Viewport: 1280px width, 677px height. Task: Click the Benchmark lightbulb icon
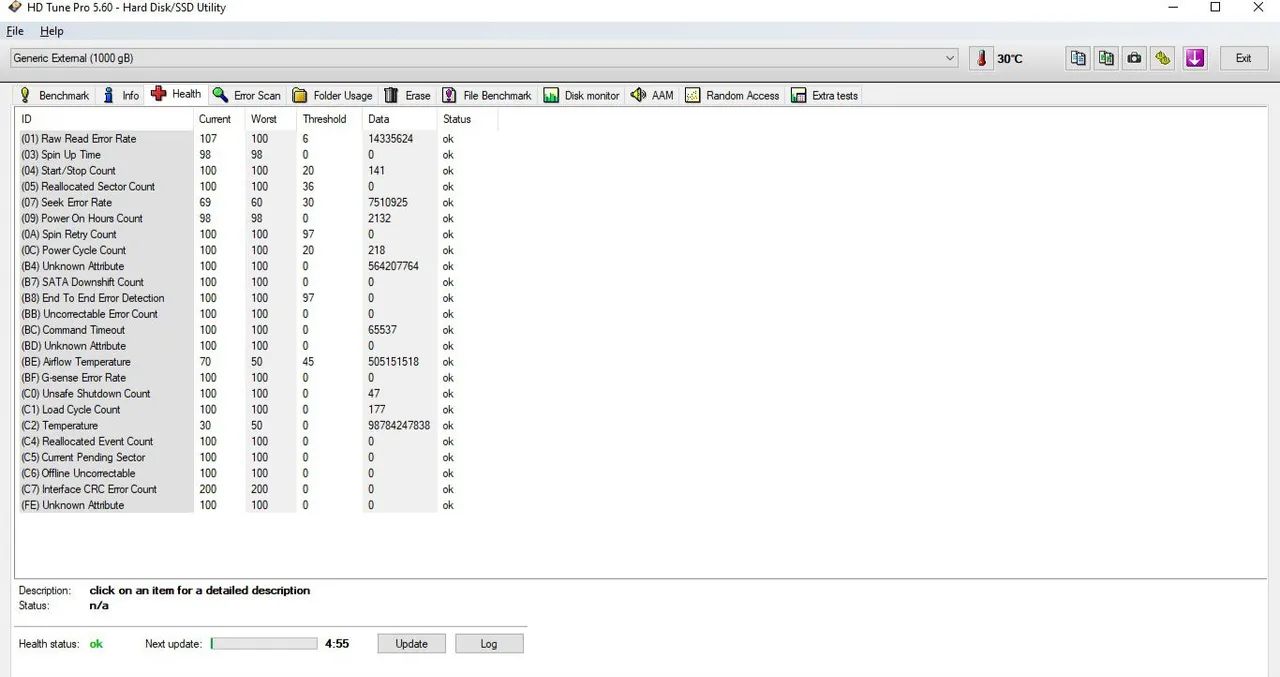point(26,95)
